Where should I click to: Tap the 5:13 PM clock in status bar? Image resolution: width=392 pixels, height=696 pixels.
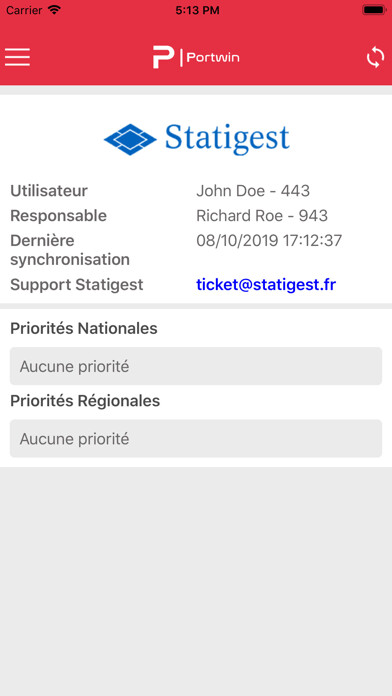pyautogui.click(x=197, y=10)
